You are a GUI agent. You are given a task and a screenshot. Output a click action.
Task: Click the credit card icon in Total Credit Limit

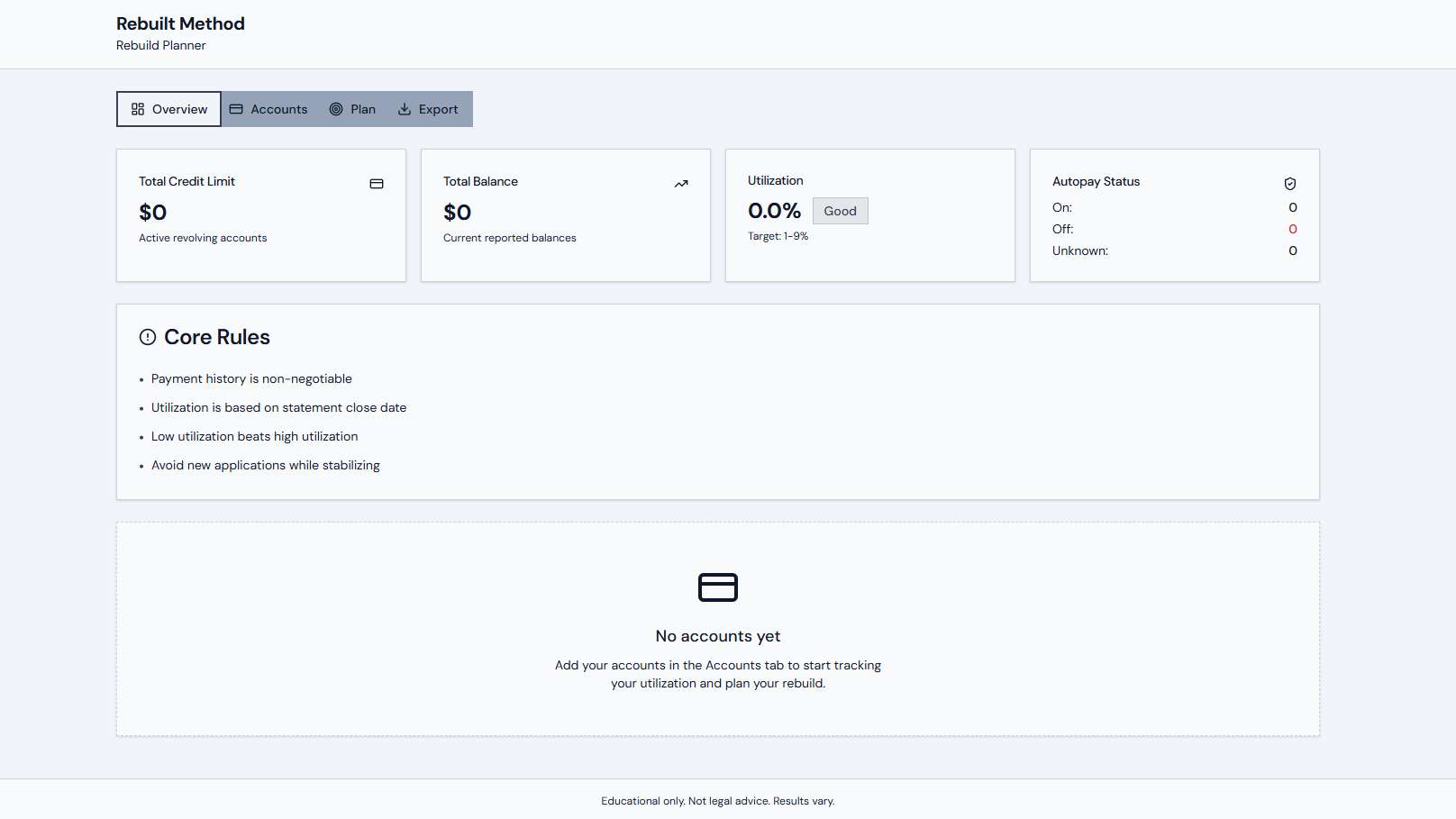click(x=377, y=184)
